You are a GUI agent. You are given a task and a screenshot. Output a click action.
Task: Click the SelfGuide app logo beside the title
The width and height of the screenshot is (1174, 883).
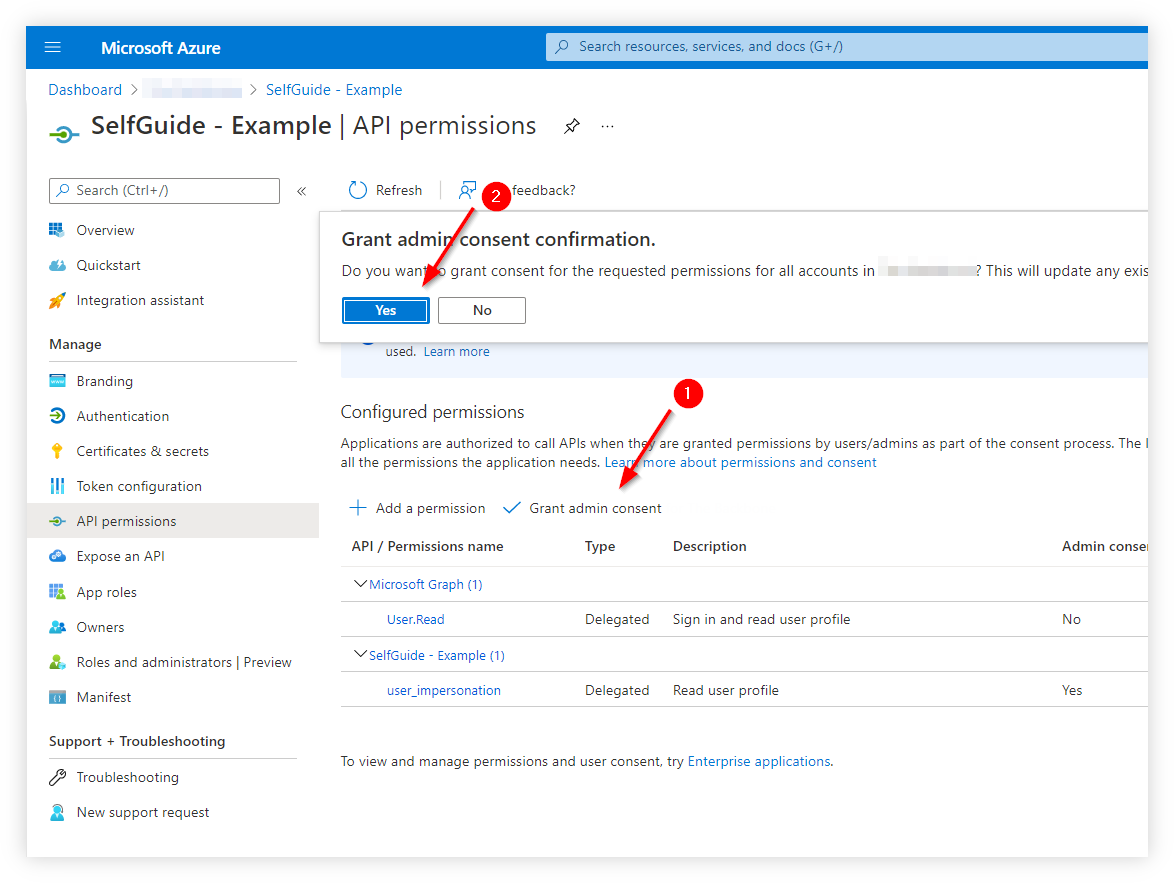point(63,126)
